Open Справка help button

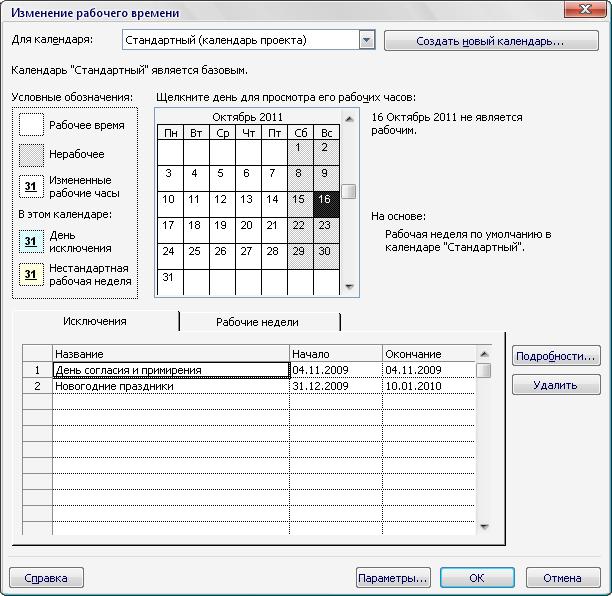tap(46, 578)
